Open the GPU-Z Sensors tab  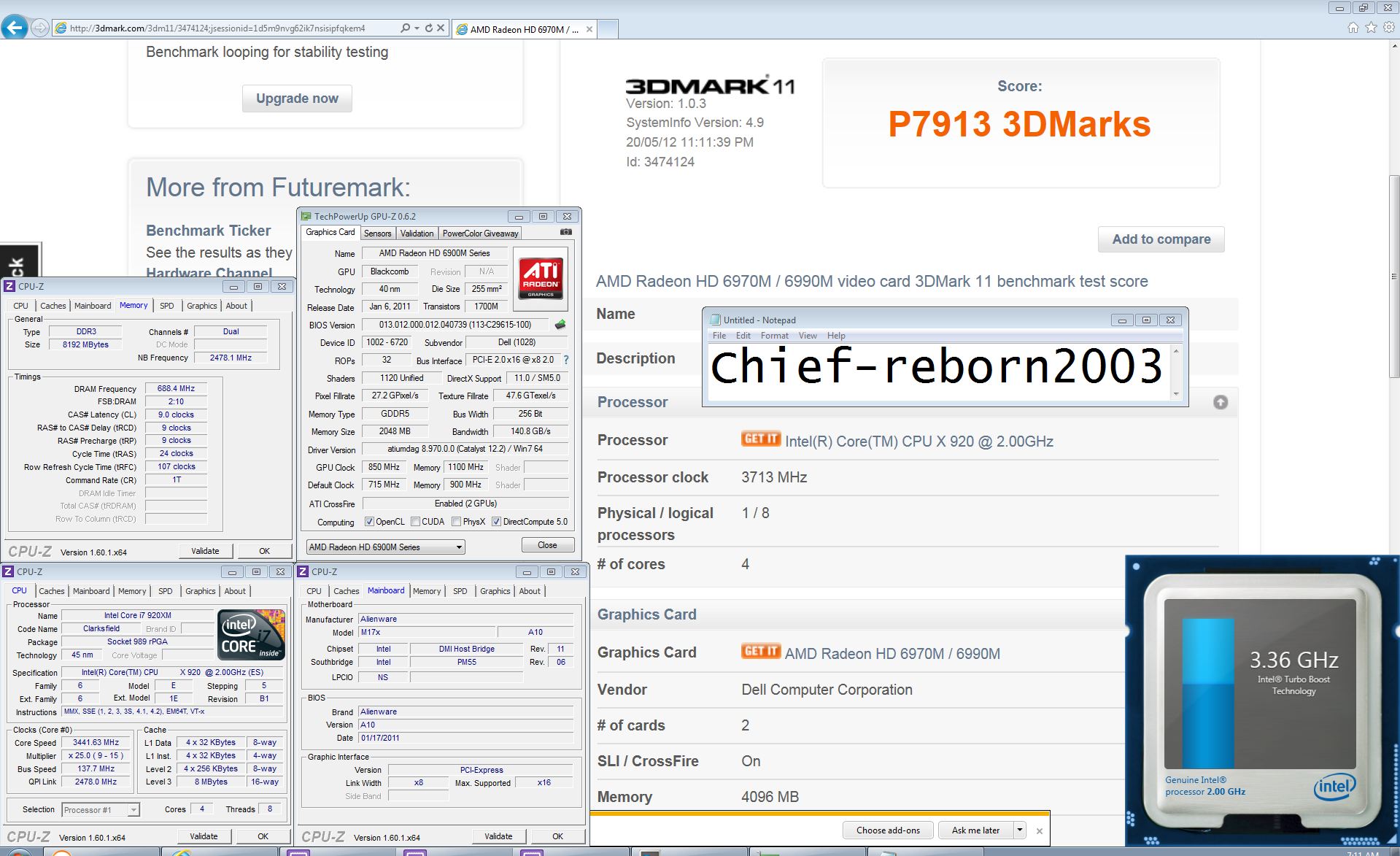[377, 234]
